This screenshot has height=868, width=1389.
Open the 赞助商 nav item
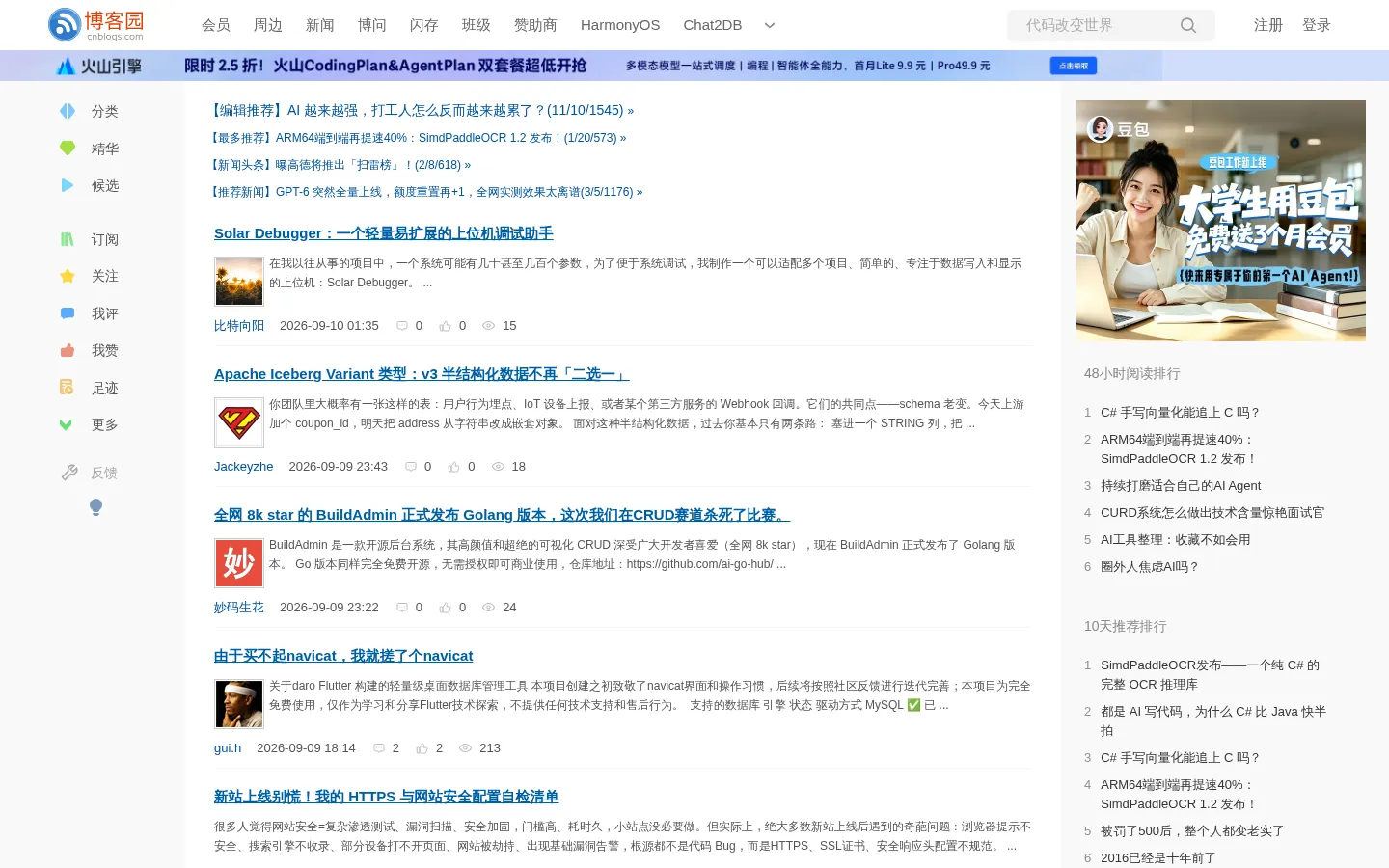point(535,25)
